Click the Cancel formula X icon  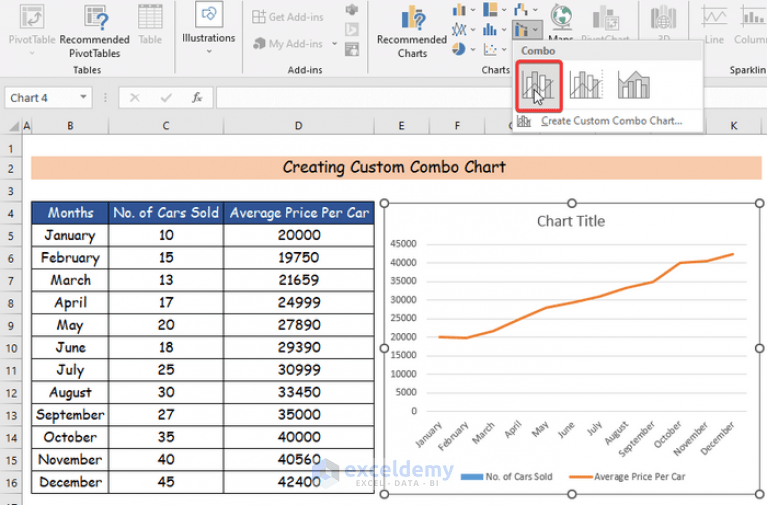coord(135,98)
